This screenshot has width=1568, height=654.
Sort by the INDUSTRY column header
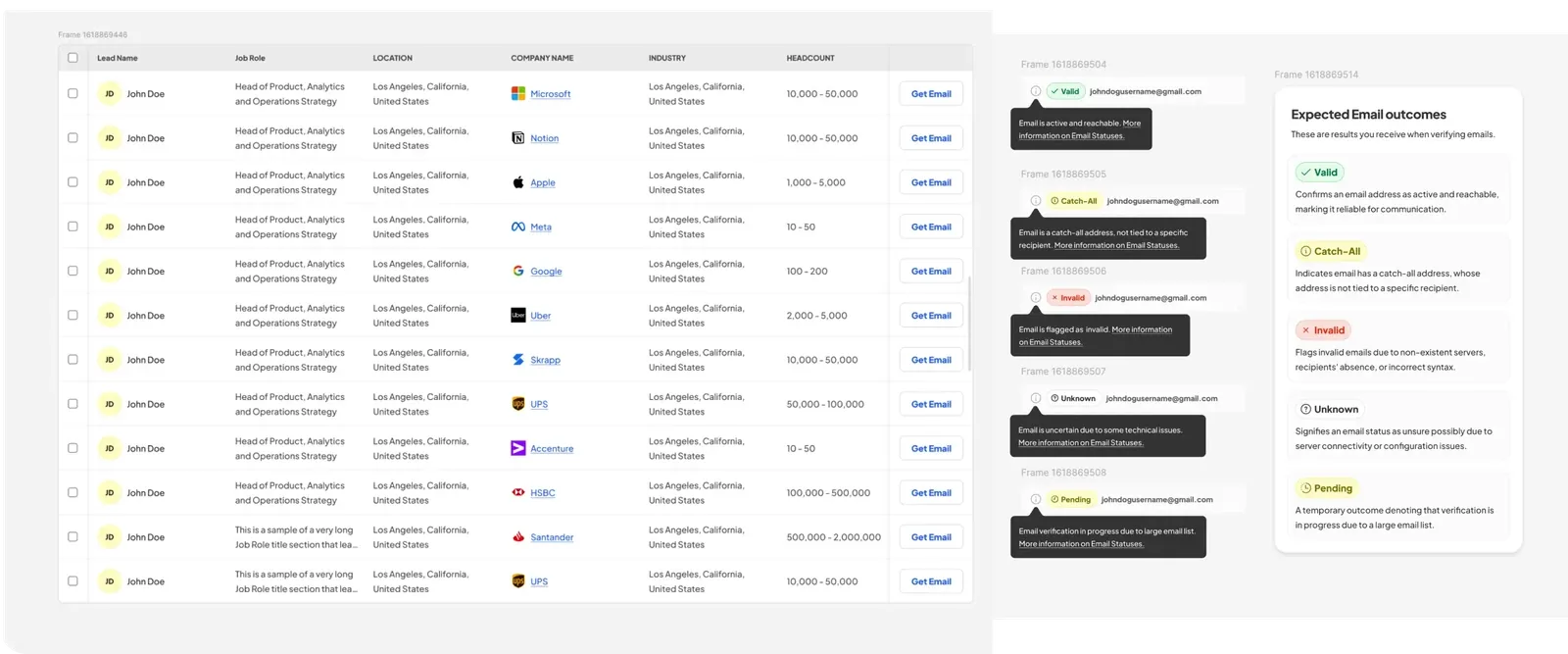(x=667, y=58)
